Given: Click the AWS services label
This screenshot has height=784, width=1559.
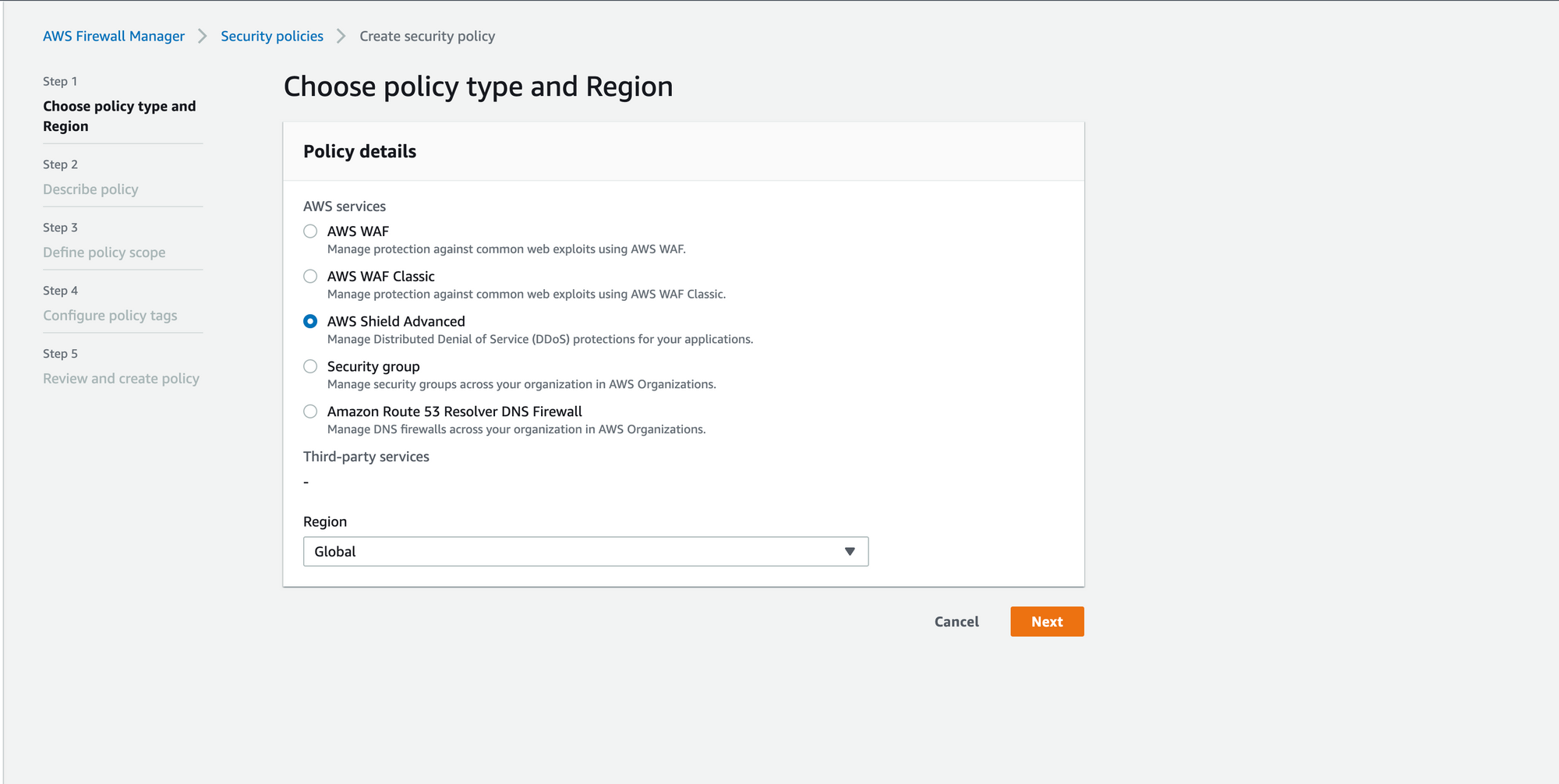Looking at the screenshot, I should pyautogui.click(x=345, y=207).
